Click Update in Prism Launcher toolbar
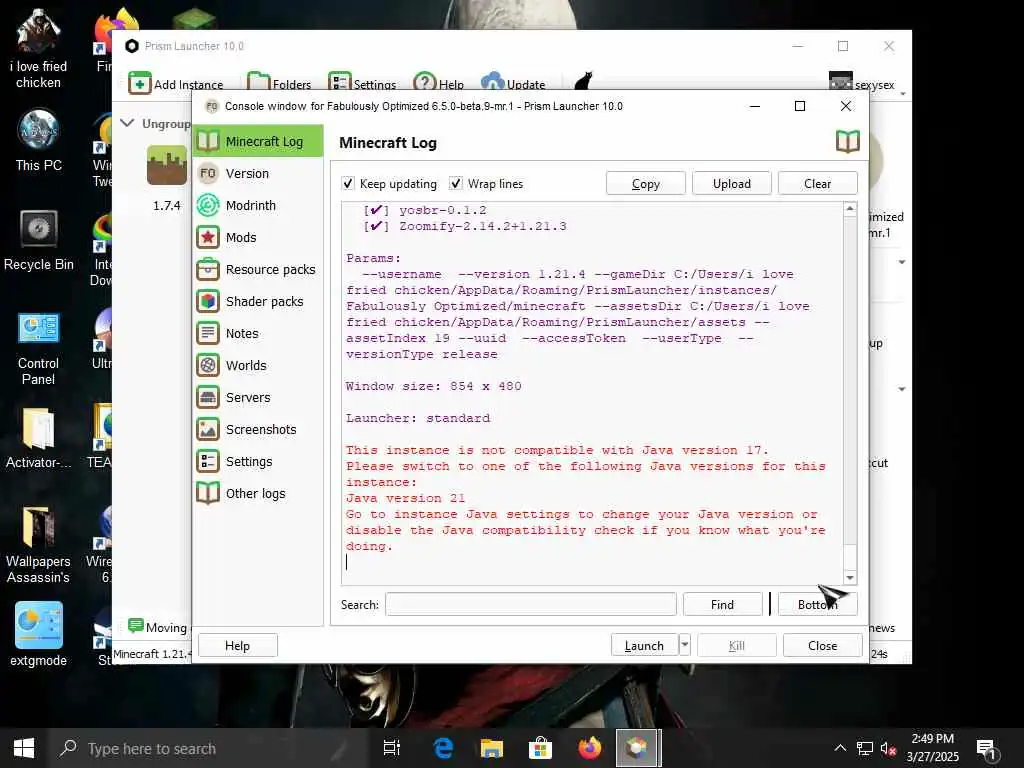The height and width of the screenshot is (768, 1024). (513, 84)
